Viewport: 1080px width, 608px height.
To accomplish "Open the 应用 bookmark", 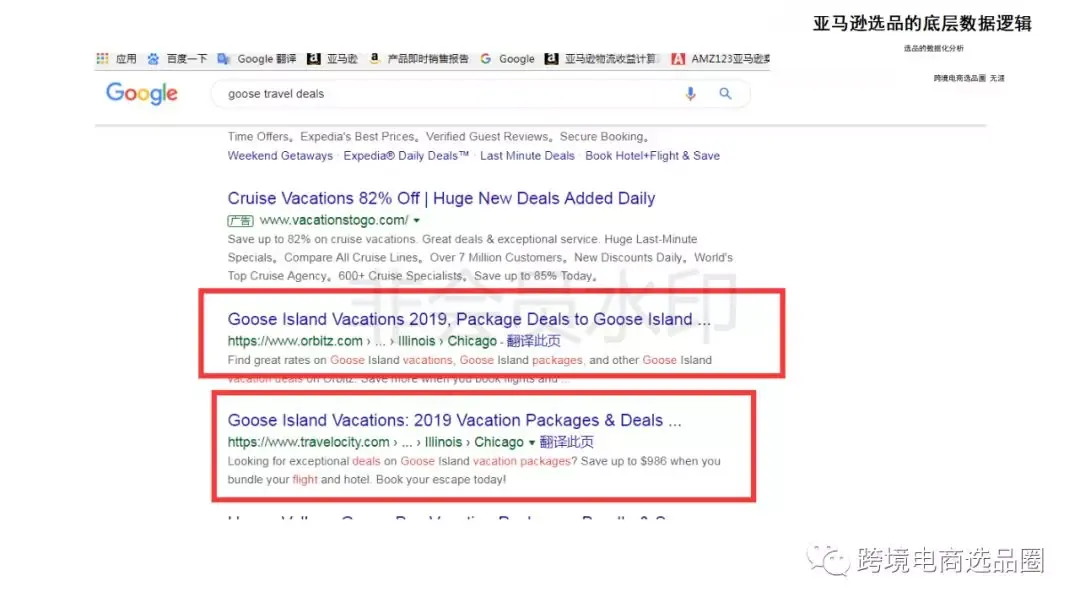I will pyautogui.click(x=126, y=59).
